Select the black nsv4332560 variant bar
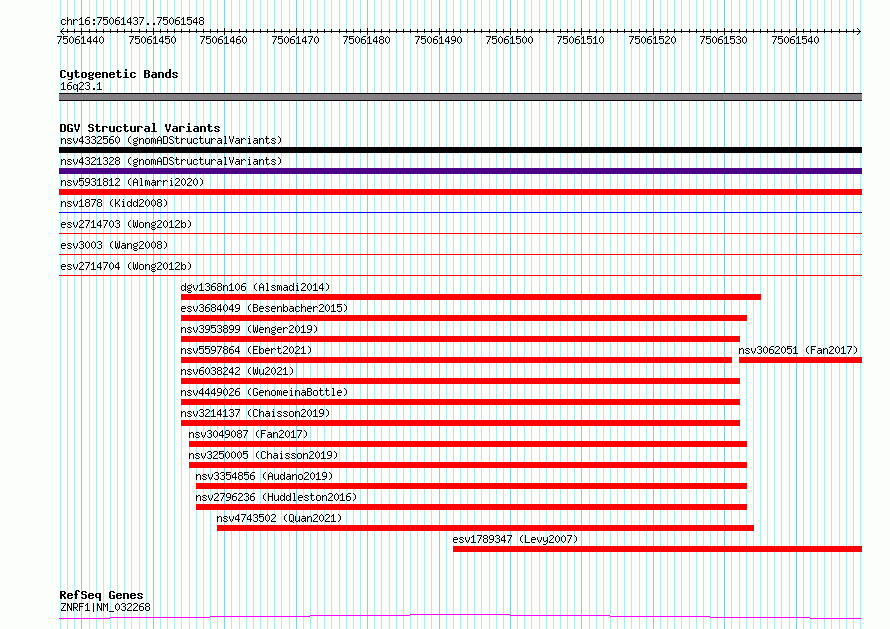This screenshot has height=629, width=890. pyautogui.click(x=460, y=150)
